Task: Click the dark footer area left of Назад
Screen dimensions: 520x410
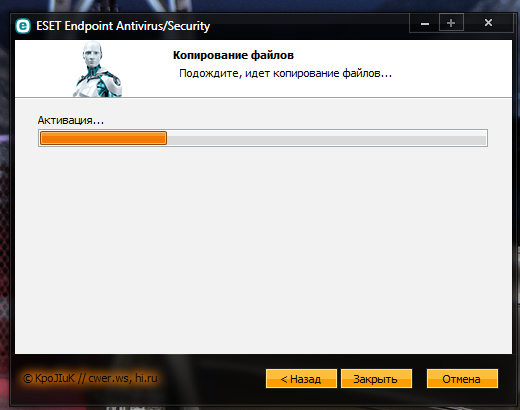Action: pyautogui.click(x=212, y=379)
